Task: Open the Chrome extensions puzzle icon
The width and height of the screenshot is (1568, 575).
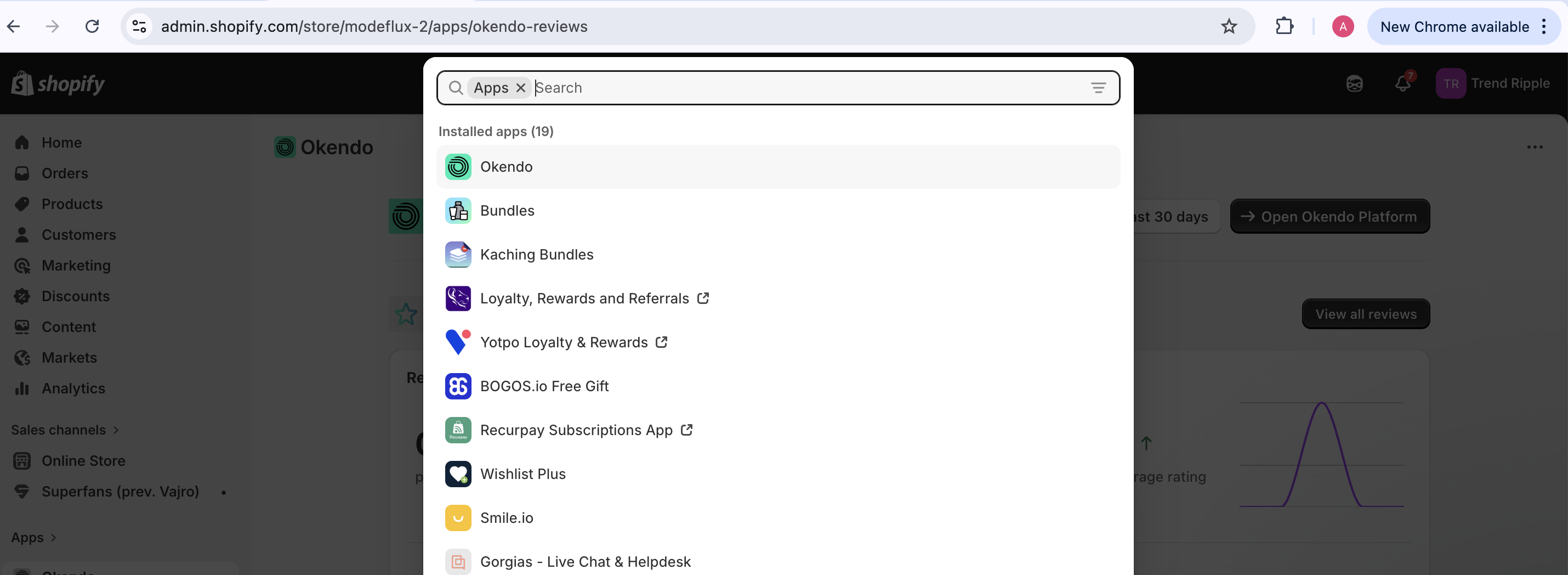Action: tap(1285, 26)
